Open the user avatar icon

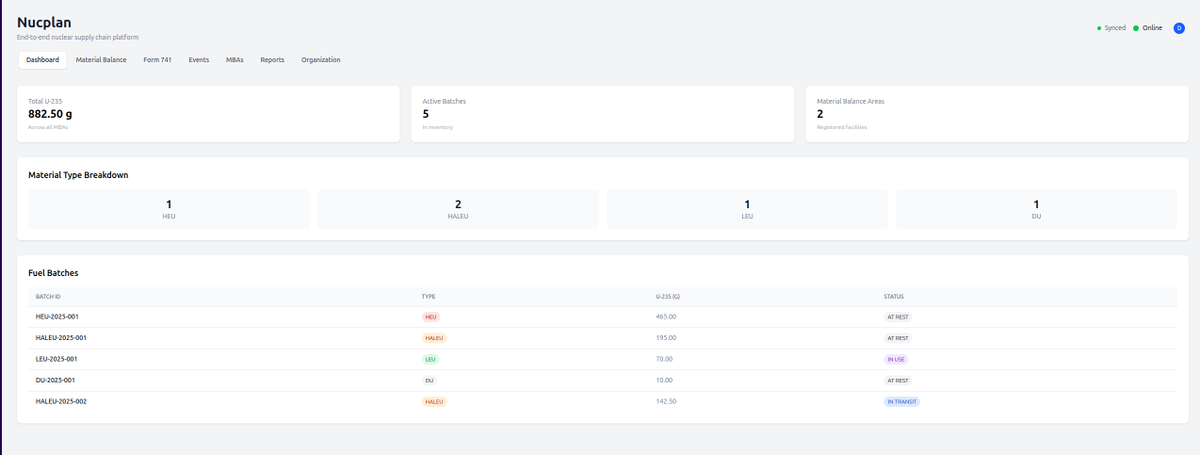(x=1179, y=28)
